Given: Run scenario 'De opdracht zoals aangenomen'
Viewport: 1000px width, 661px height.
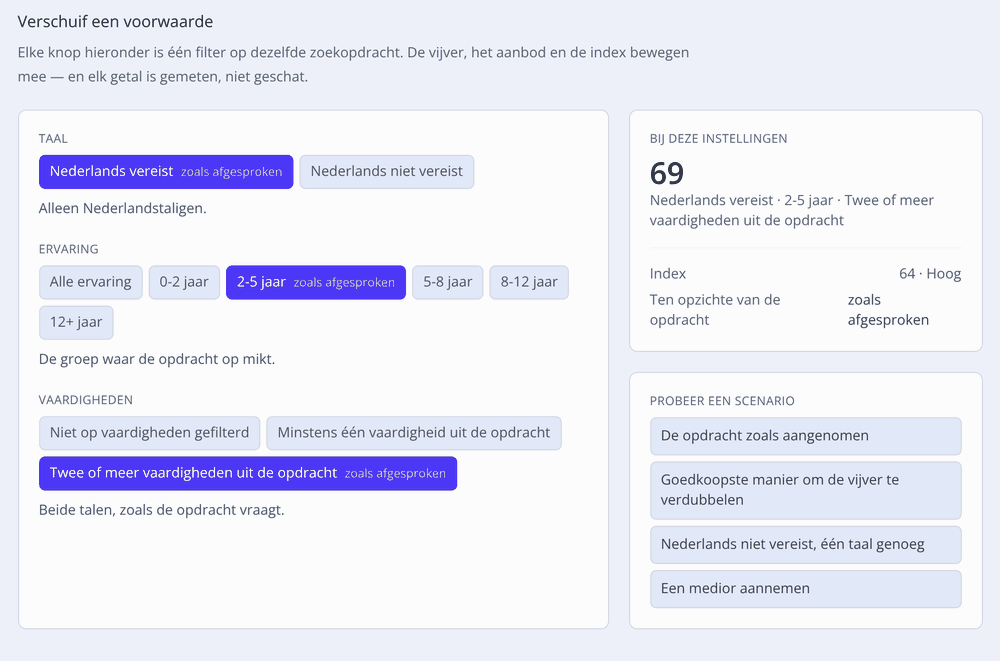Looking at the screenshot, I should [805, 436].
